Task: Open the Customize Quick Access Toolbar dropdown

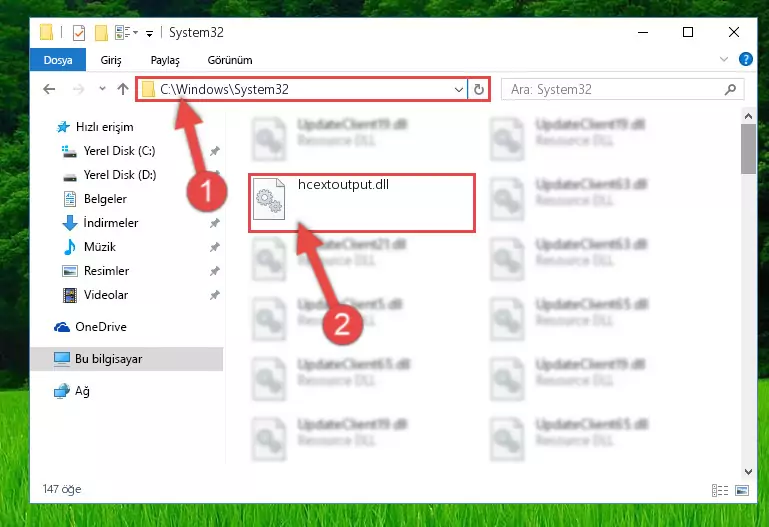Action: coord(149,33)
